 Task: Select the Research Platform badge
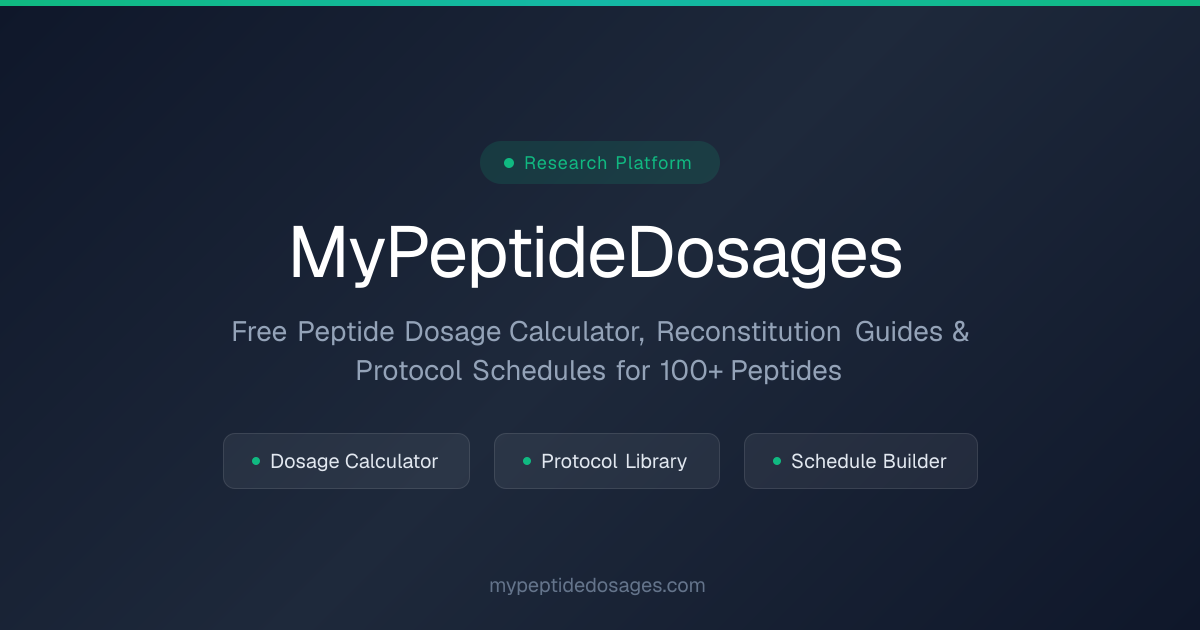point(600,162)
